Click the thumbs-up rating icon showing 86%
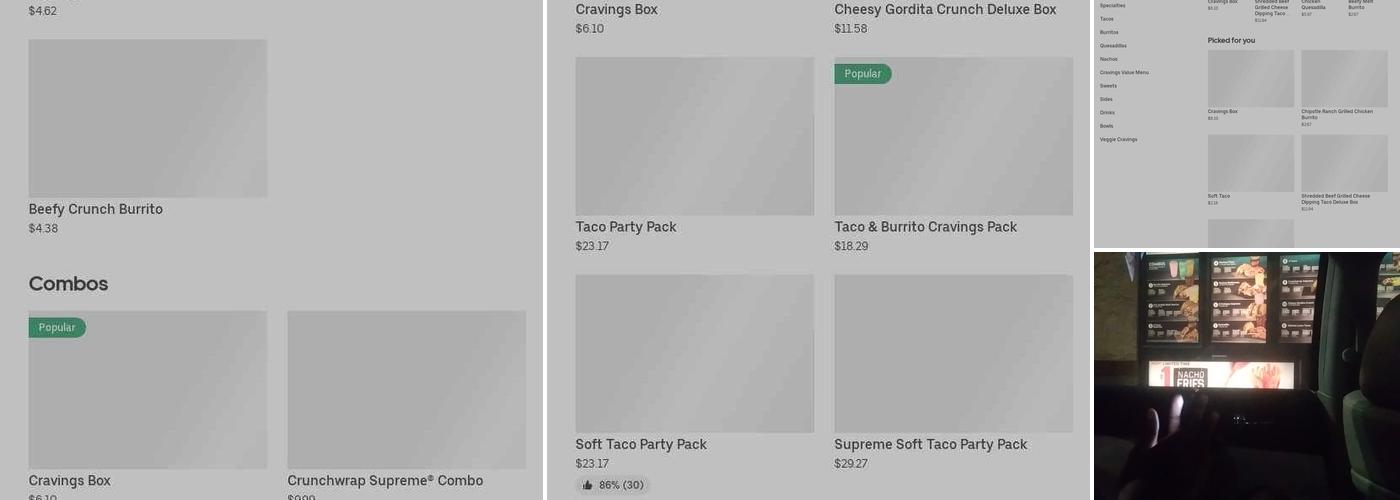1400x500 pixels. [x=588, y=485]
